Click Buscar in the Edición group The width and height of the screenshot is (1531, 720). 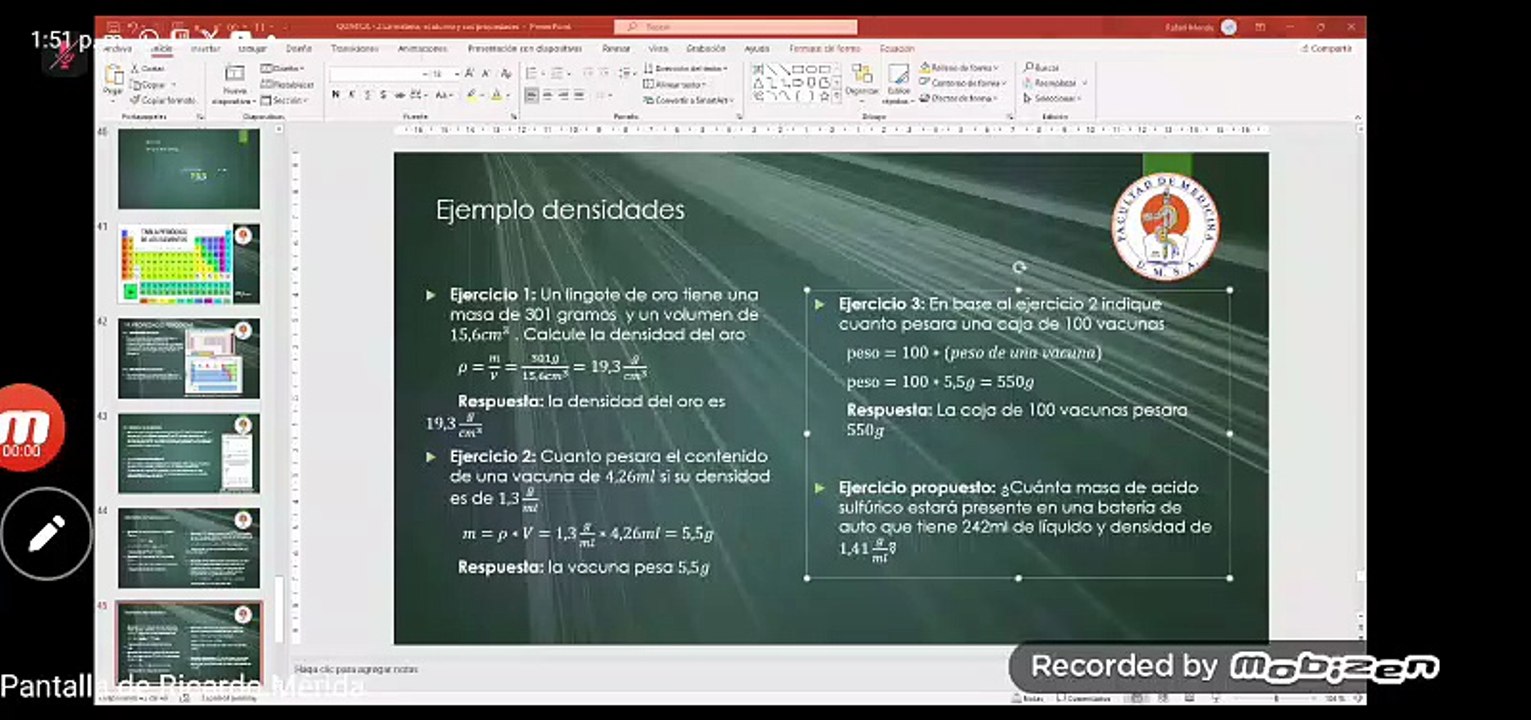(1041, 68)
